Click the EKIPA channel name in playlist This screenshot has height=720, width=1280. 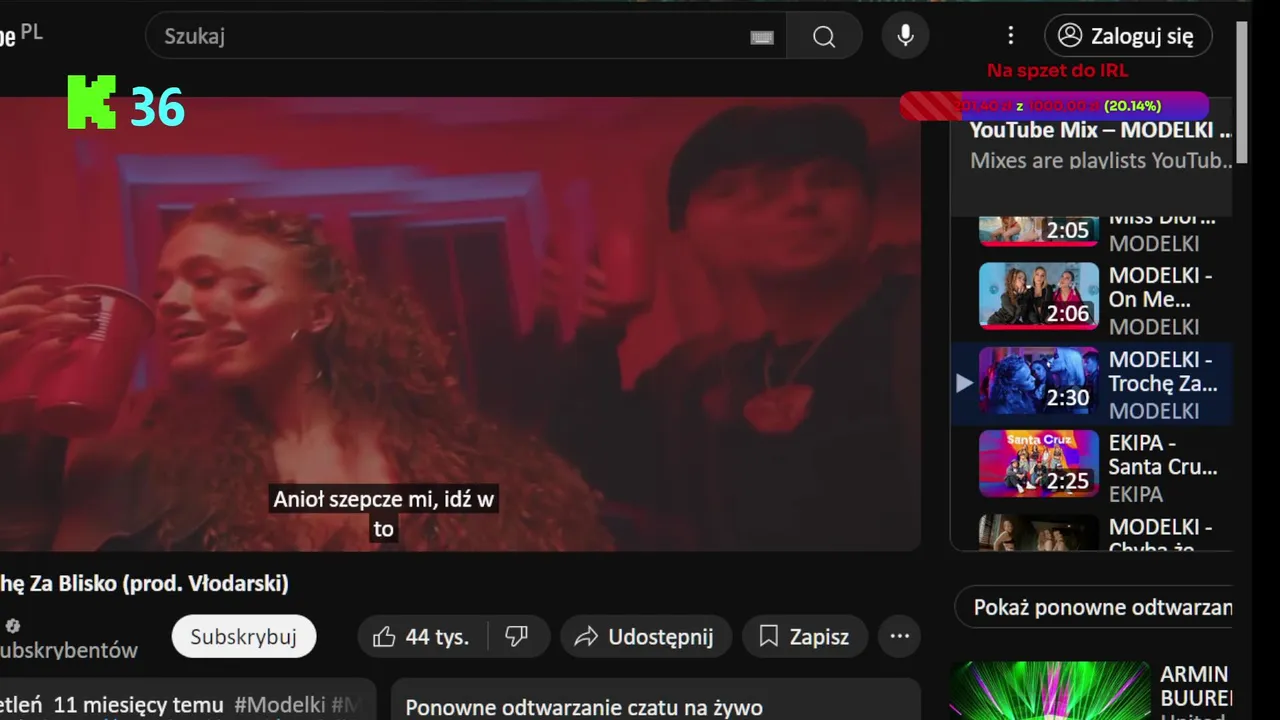[1135, 494]
